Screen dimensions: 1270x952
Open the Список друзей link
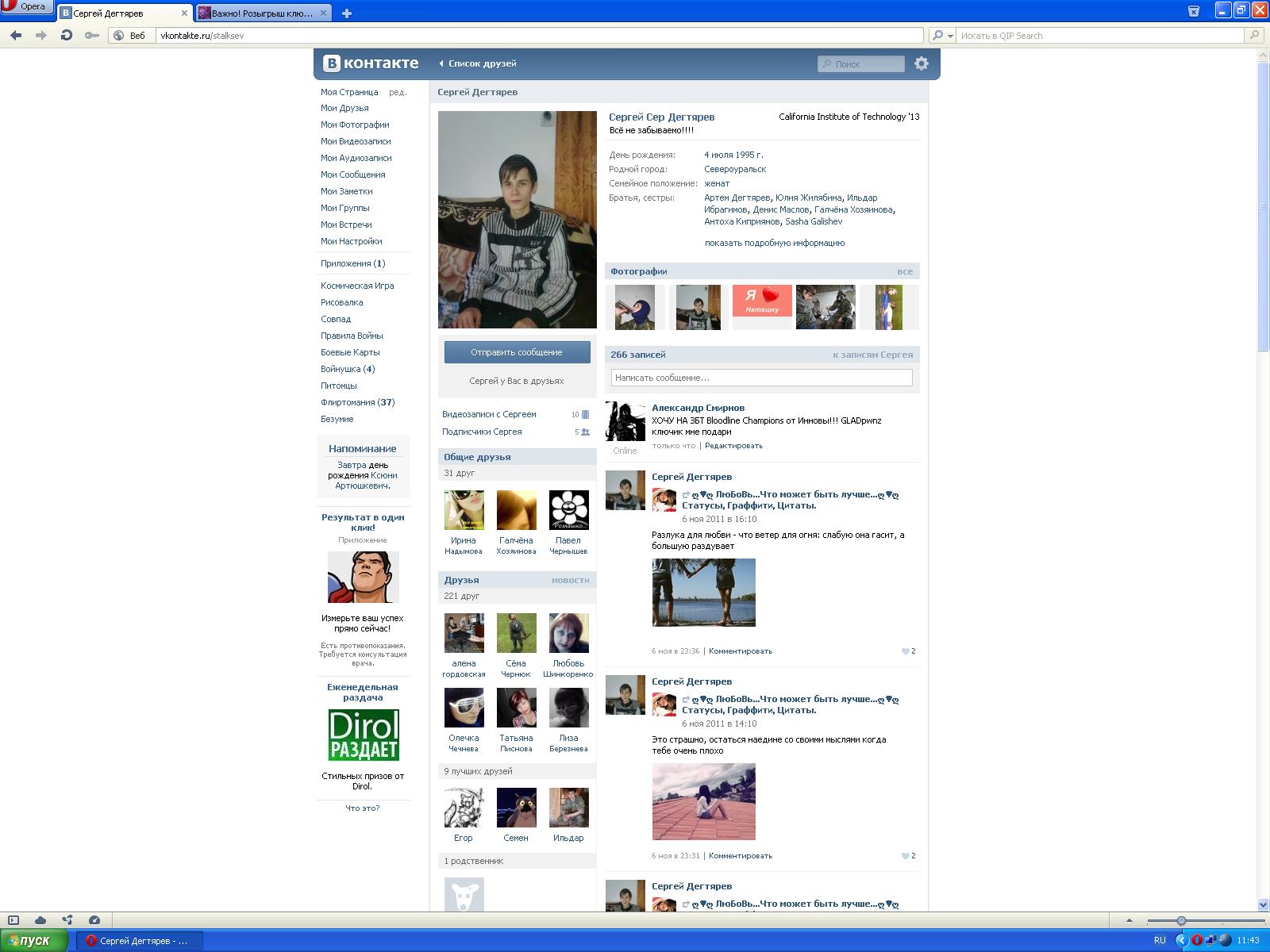click(481, 63)
